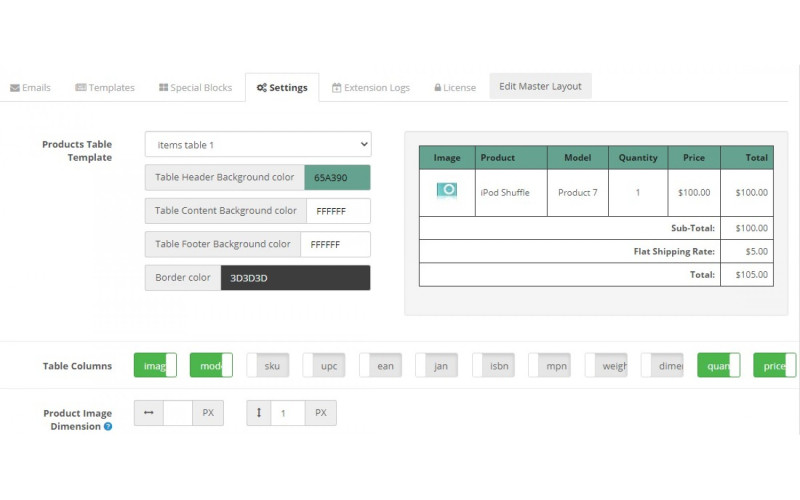800x500 pixels.
Task: Click the image height PX input field
Action: pyautogui.click(x=287, y=413)
